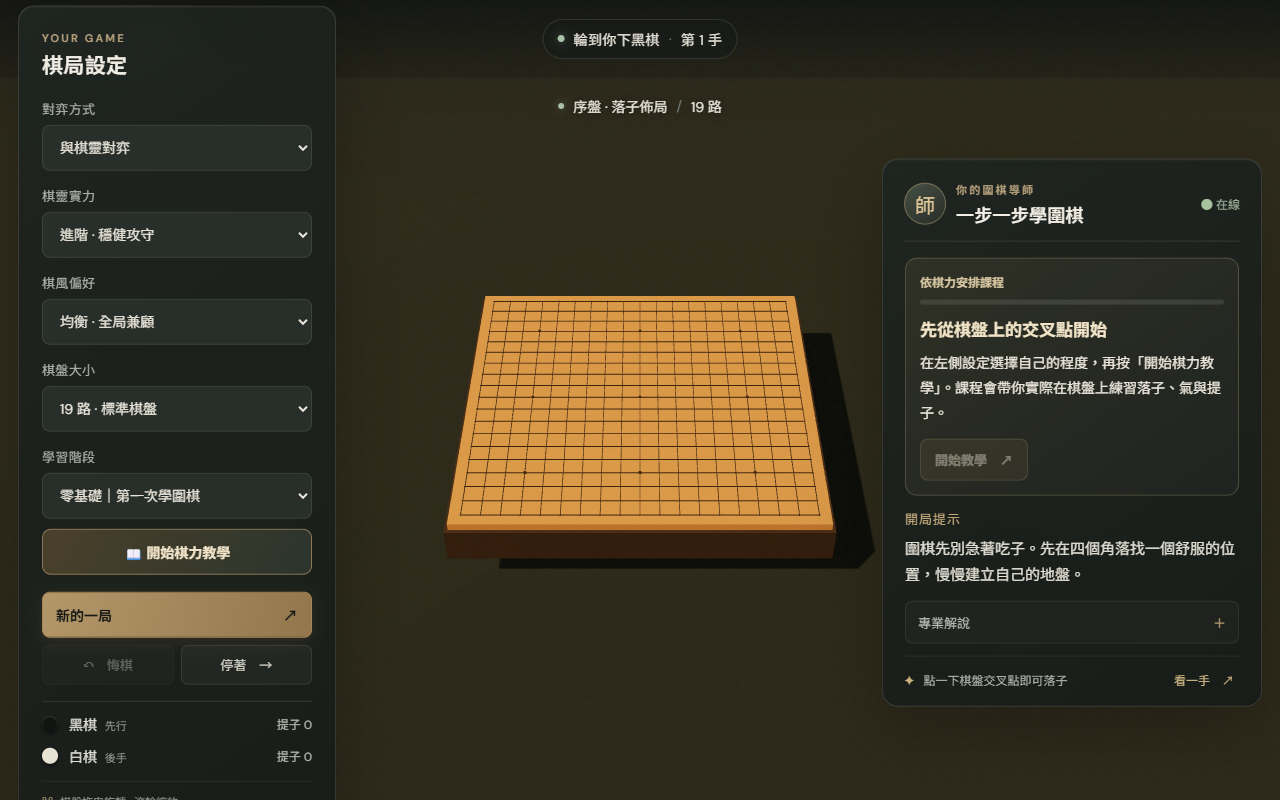Open the 棋靈實力 dropdown showing 進階 · 穩健攻守

pos(177,235)
